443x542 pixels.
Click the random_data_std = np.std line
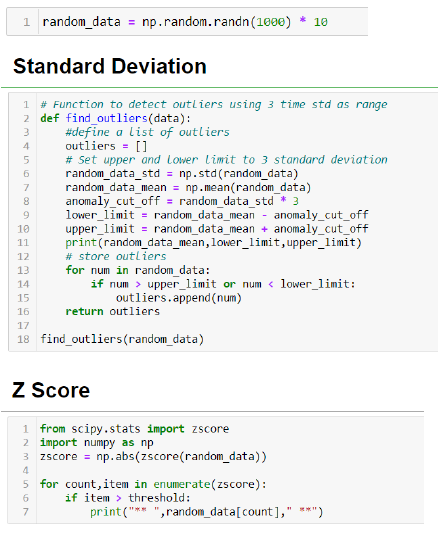tap(182, 174)
